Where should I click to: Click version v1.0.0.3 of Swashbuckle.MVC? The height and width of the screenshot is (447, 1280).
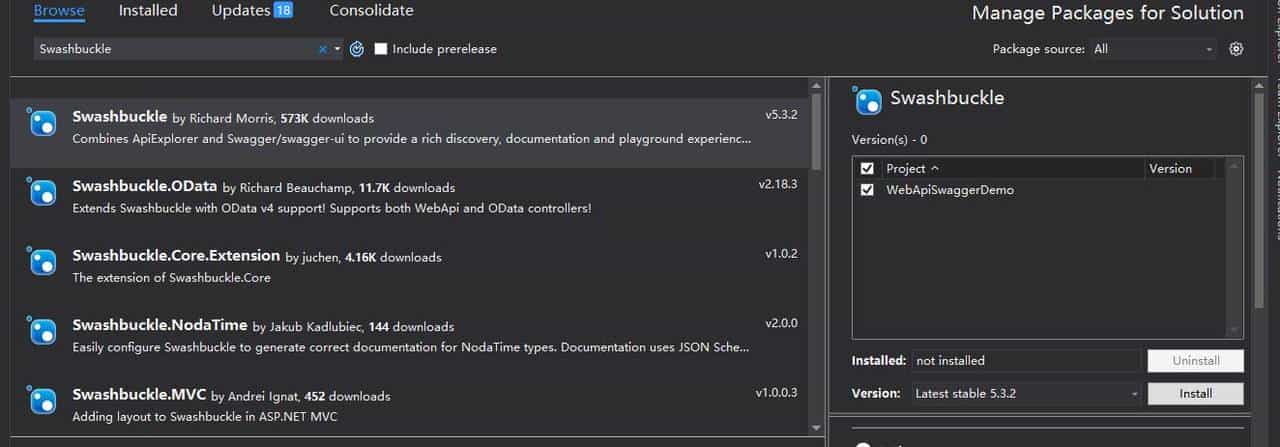click(x=776, y=393)
